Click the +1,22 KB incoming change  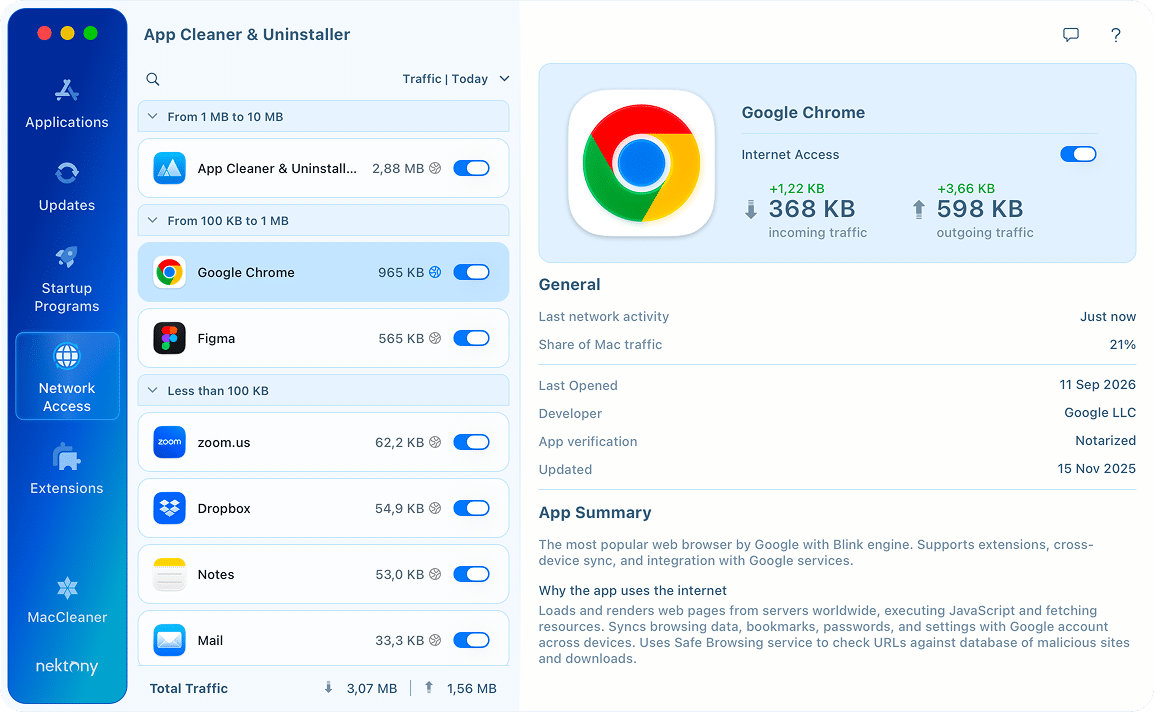[x=796, y=188]
